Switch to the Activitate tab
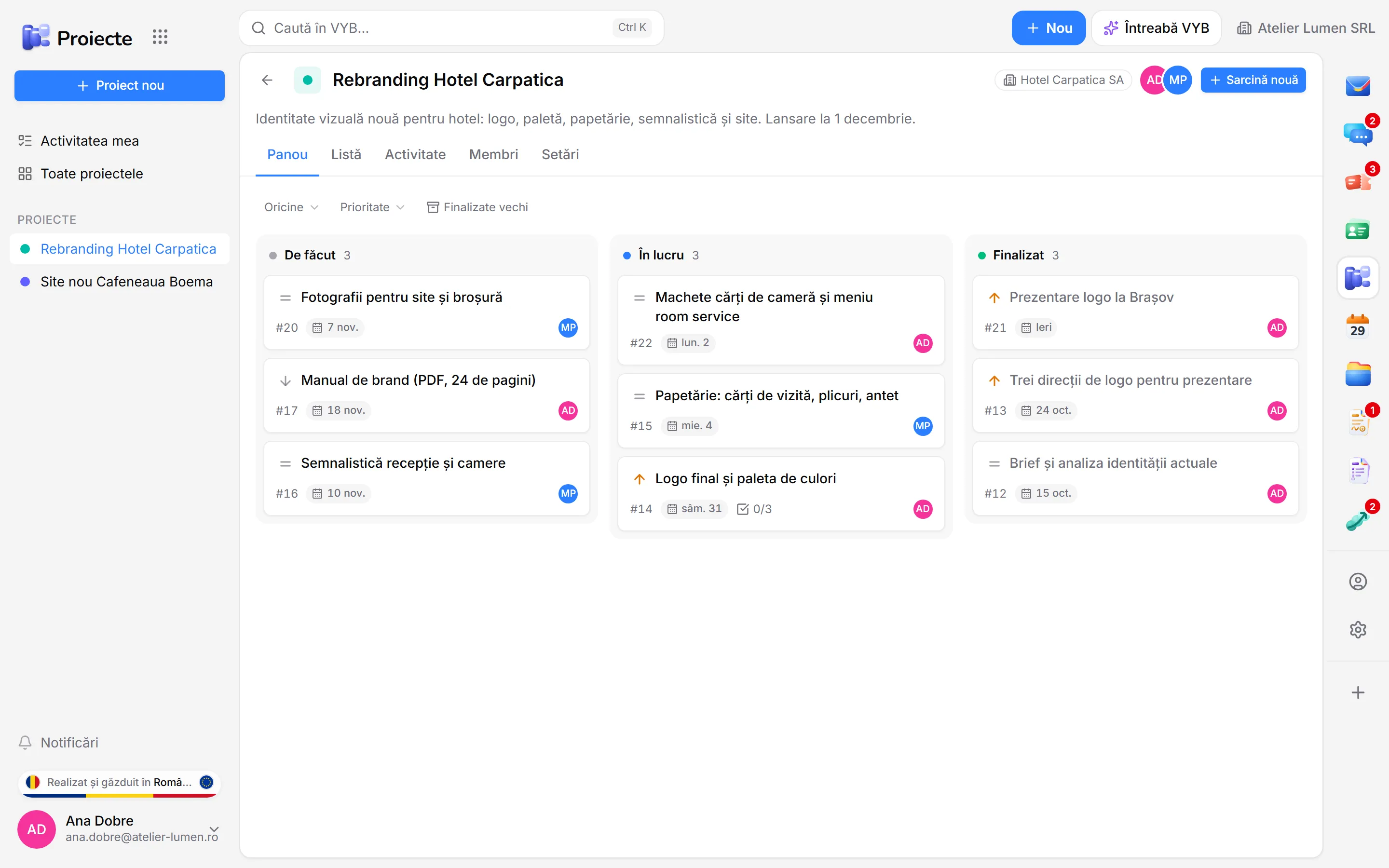Screen dimensions: 1389x868 point(415,154)
